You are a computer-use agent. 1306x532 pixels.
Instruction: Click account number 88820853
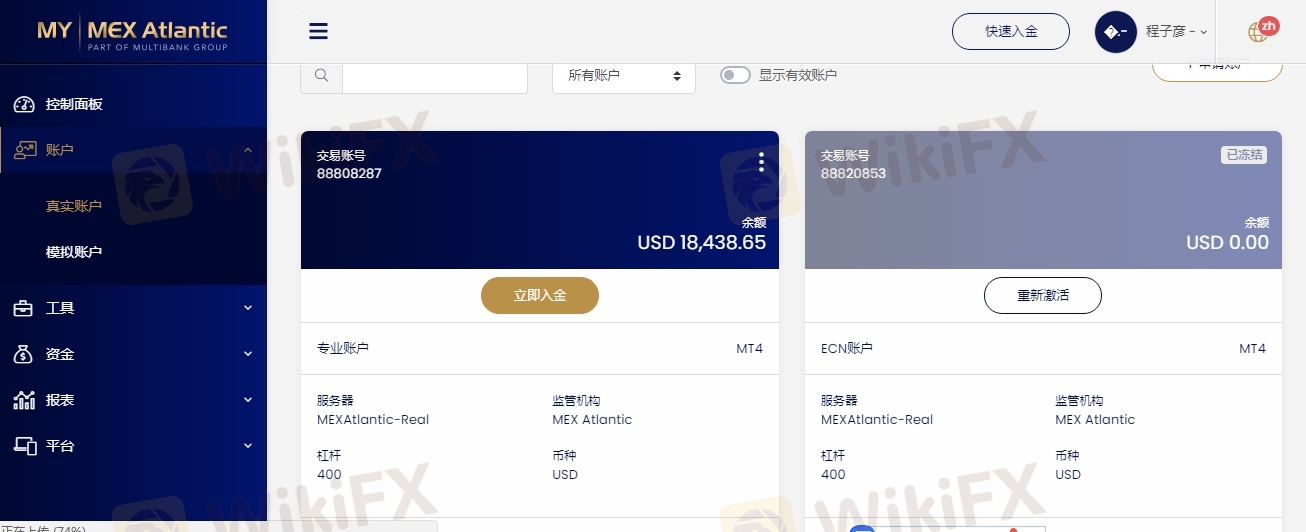(x=853, y=173)
